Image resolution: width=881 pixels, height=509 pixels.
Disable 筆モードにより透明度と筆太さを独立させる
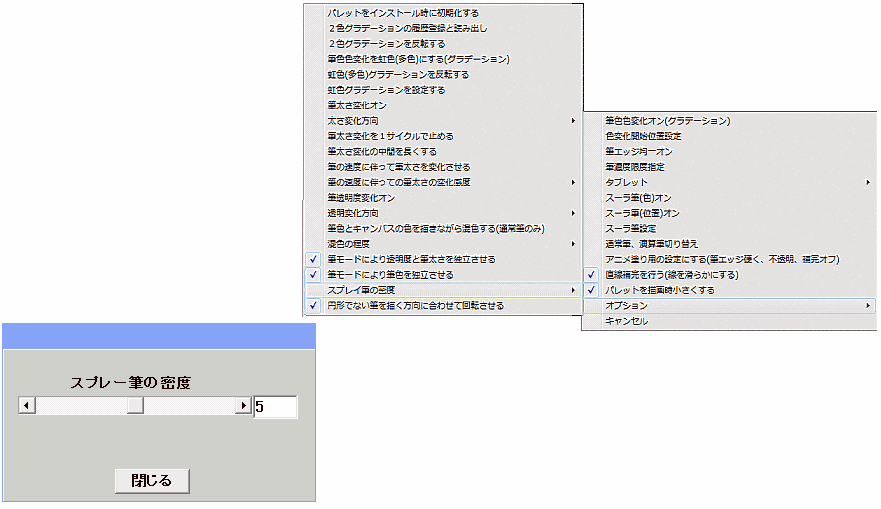coord(410,259)
